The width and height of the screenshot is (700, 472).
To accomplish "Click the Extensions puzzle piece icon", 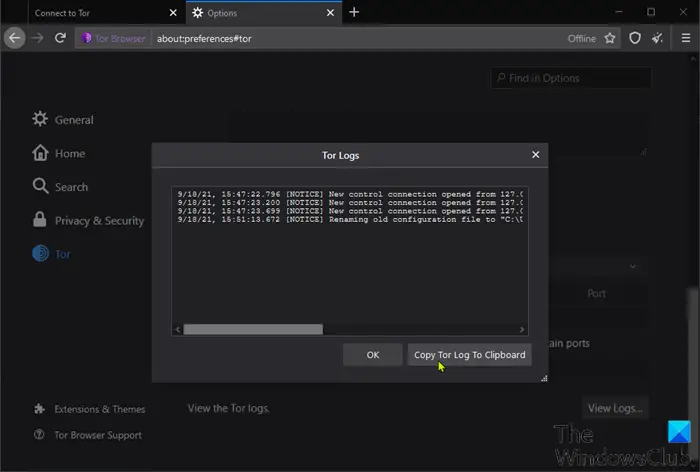I will (39, 409).
